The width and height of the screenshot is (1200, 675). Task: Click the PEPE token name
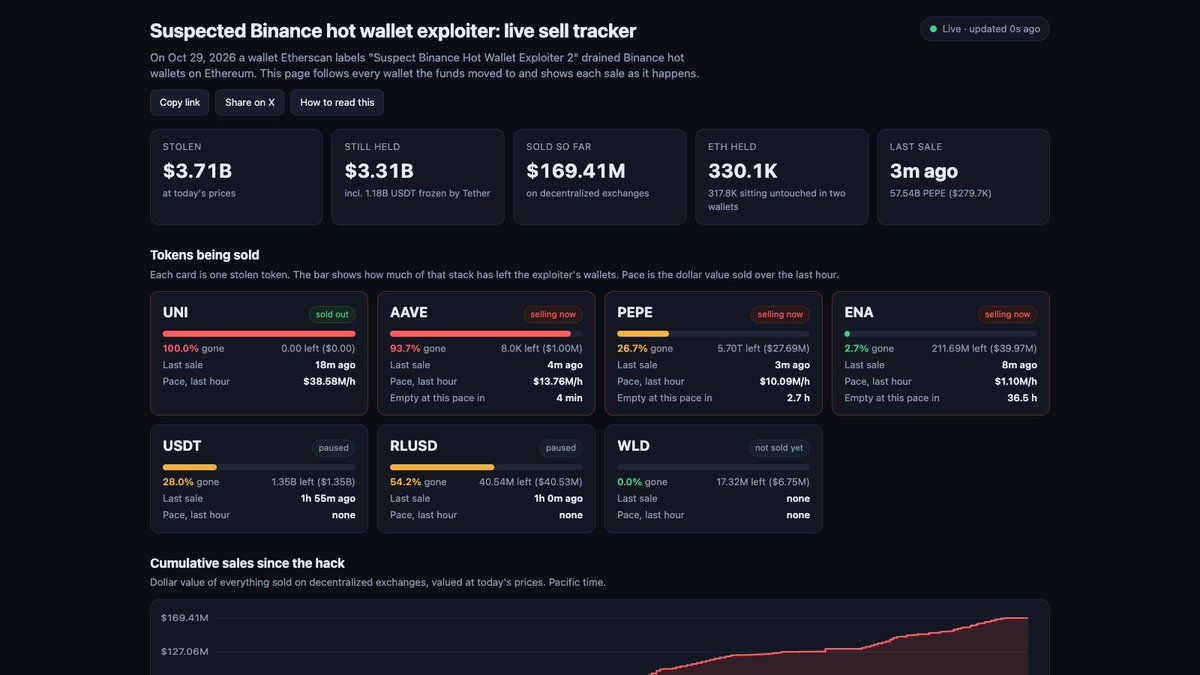coord(635,313)
